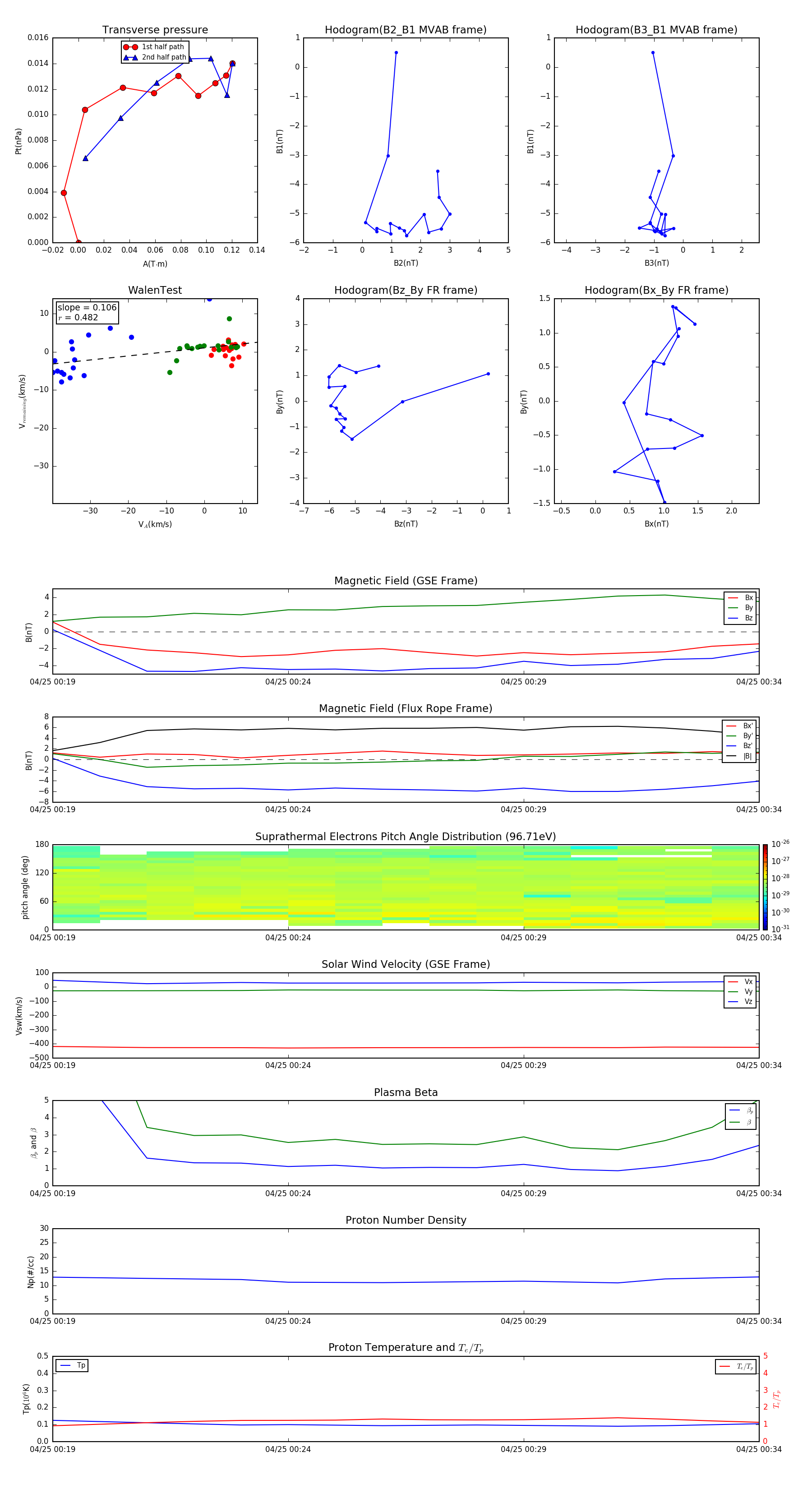
Task: Click the "Solar Wind Velocity (GSE Frame)" title
Action: 406,965
